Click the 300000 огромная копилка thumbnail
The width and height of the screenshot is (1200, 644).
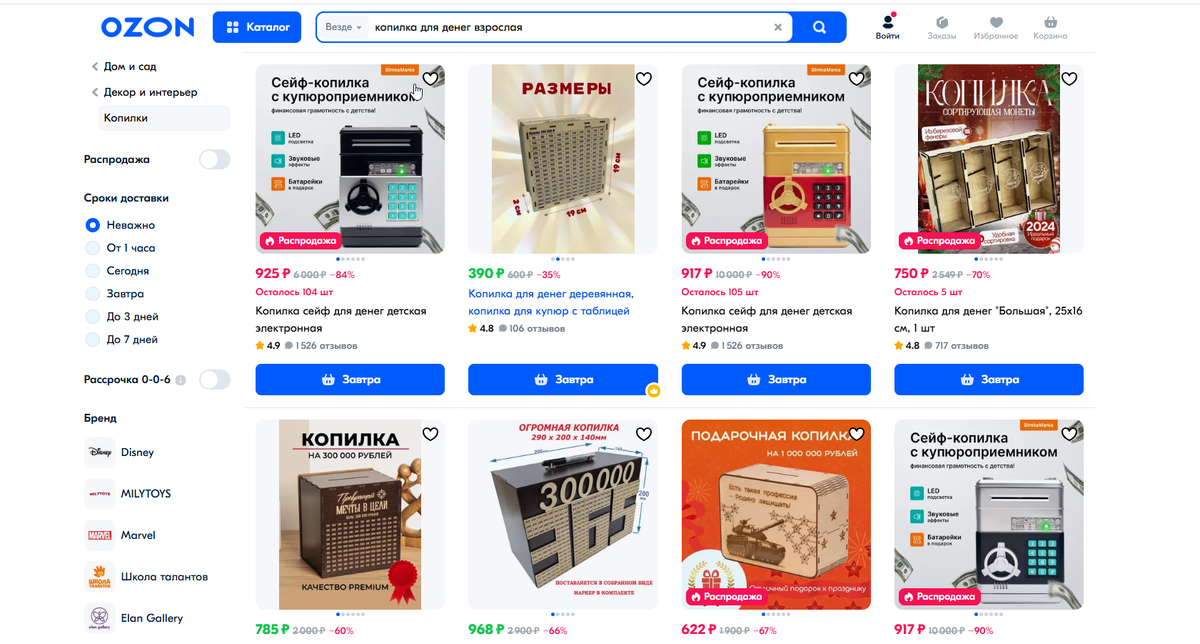coord(563,514)
